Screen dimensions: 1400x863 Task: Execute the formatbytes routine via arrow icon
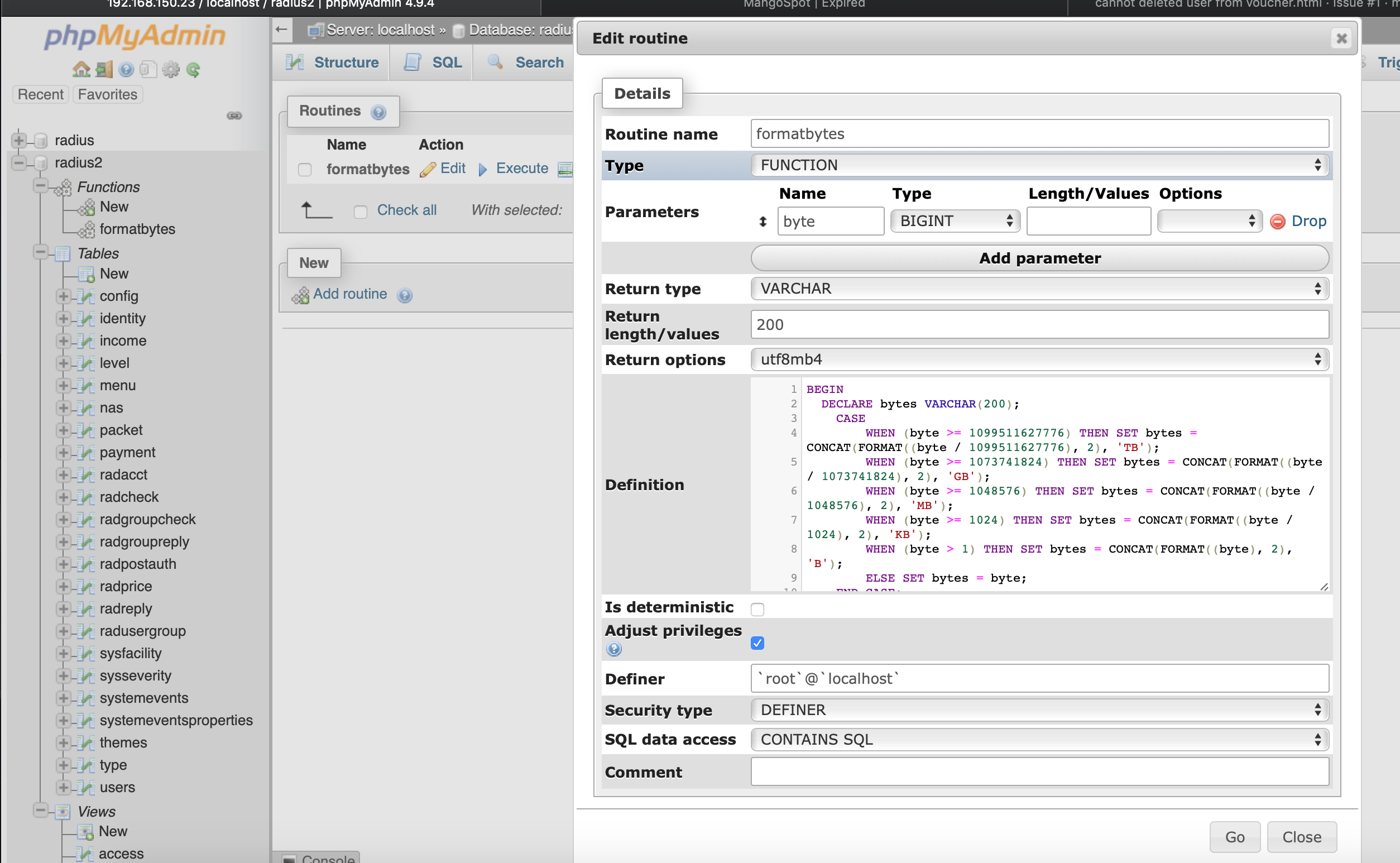[x=483, y=169]
